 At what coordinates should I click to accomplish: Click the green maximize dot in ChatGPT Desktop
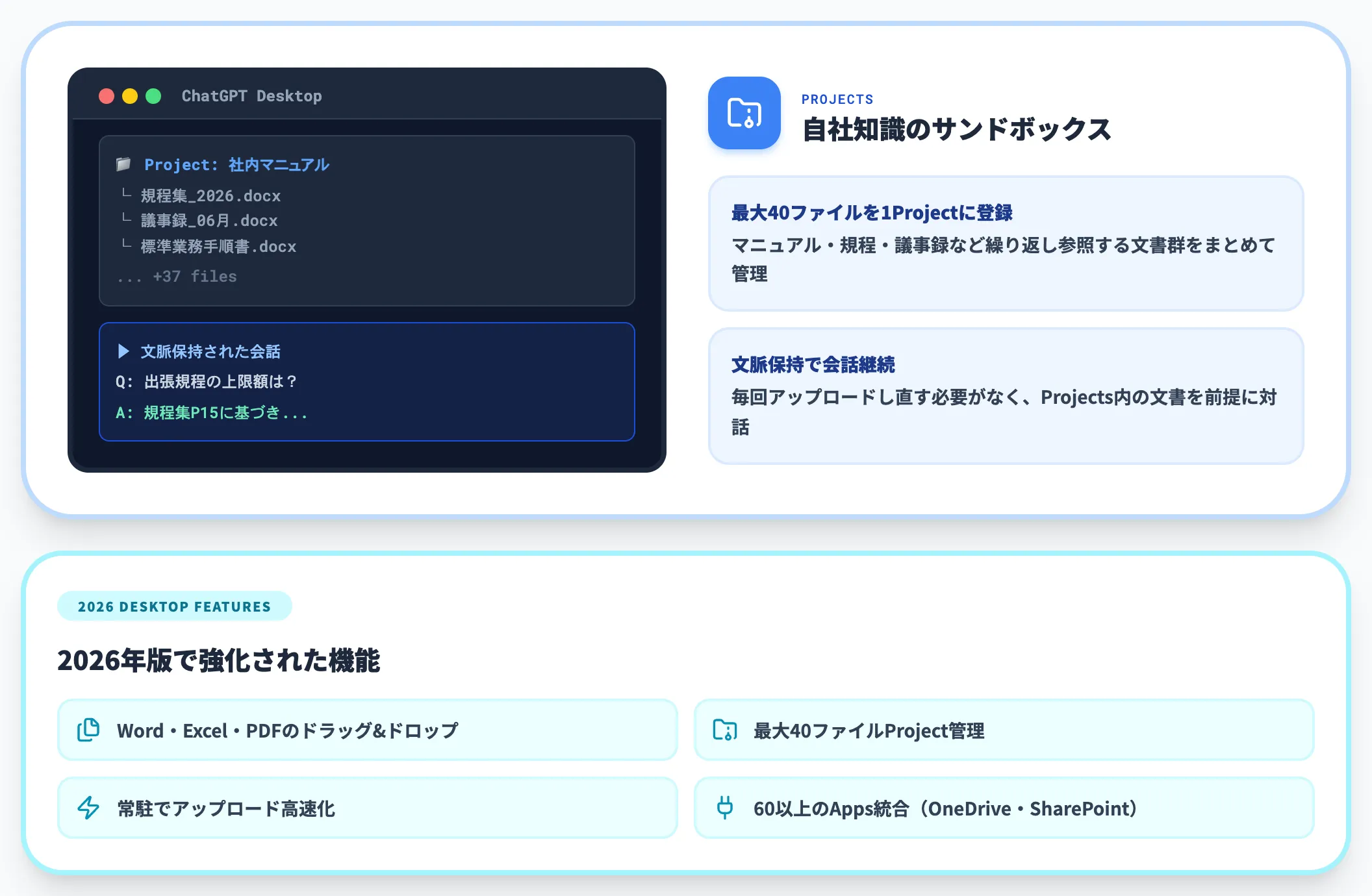point(153,96)
